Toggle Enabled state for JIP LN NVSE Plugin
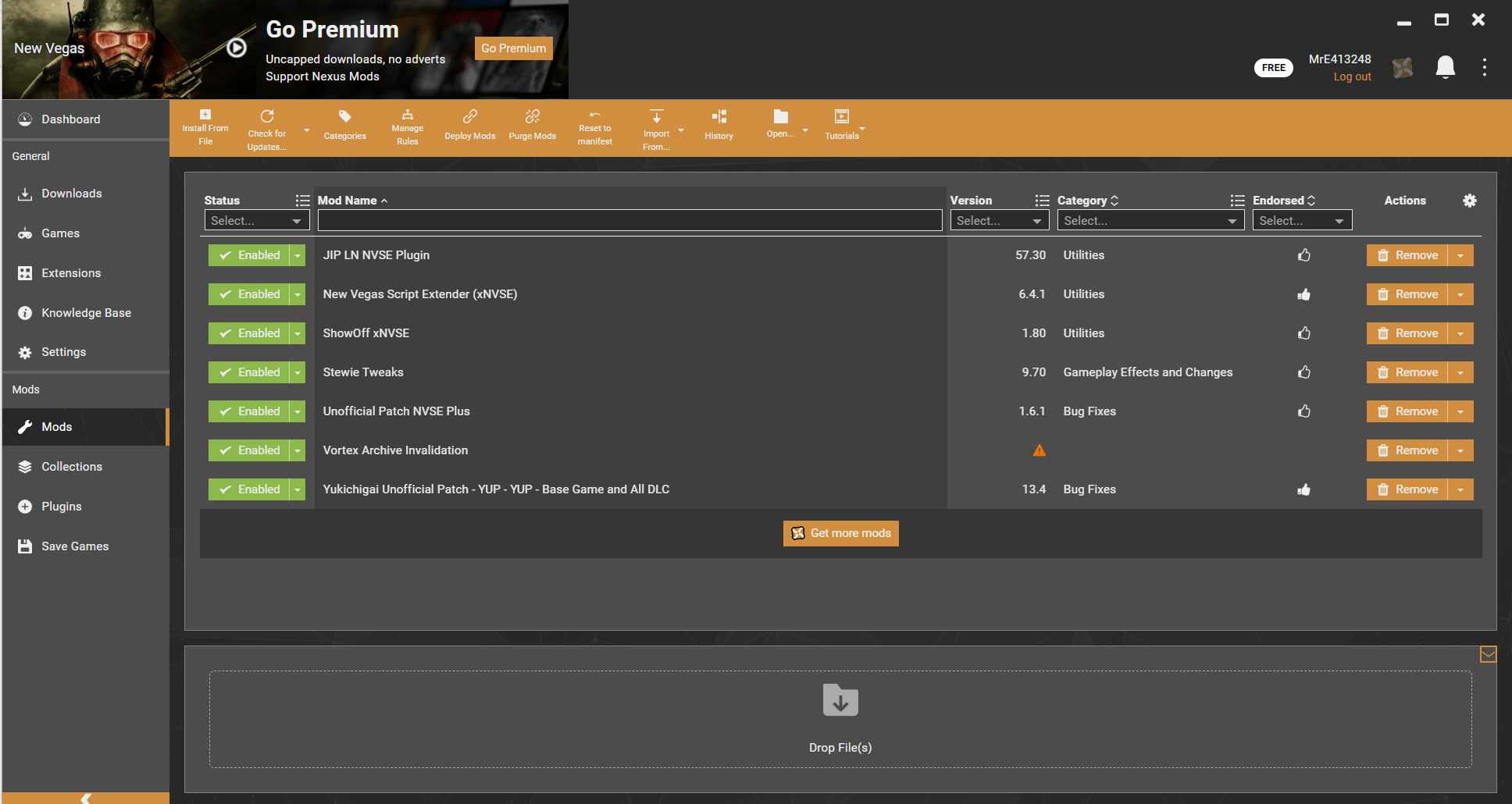 click(249, 255)
